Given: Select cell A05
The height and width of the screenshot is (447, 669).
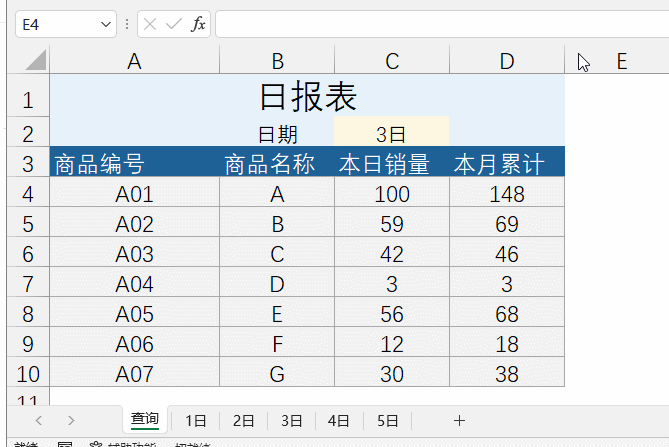Looking at the screenshot, I should click(134, 312).
